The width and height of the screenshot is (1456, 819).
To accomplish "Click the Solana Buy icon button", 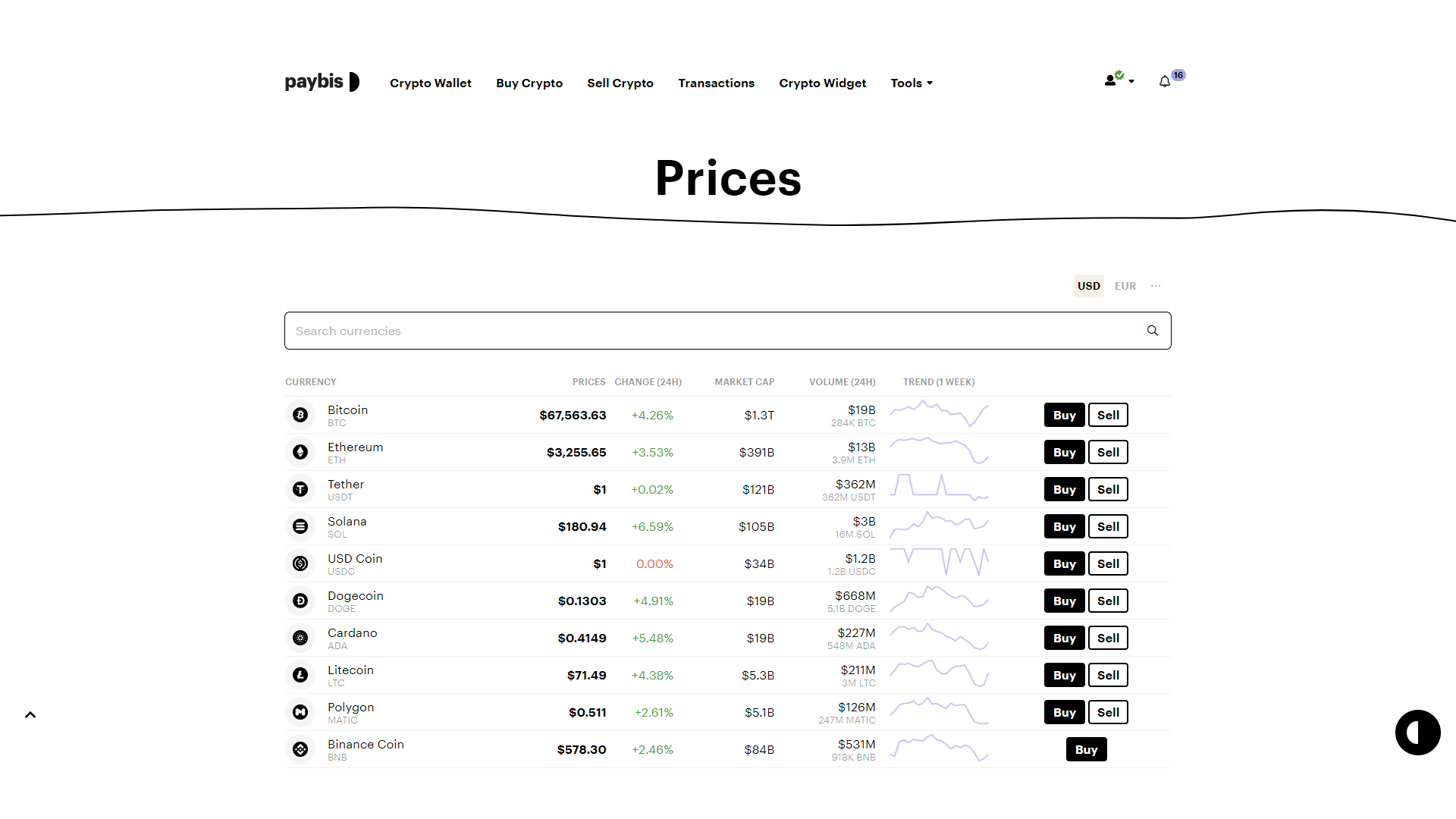I will click(1064, 526).
